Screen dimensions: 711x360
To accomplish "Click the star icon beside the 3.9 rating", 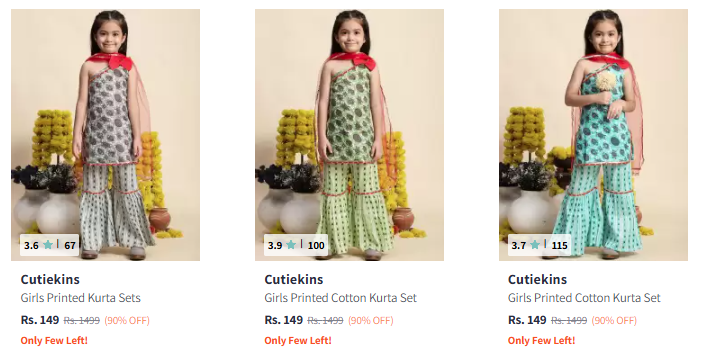I will [292, 245].
